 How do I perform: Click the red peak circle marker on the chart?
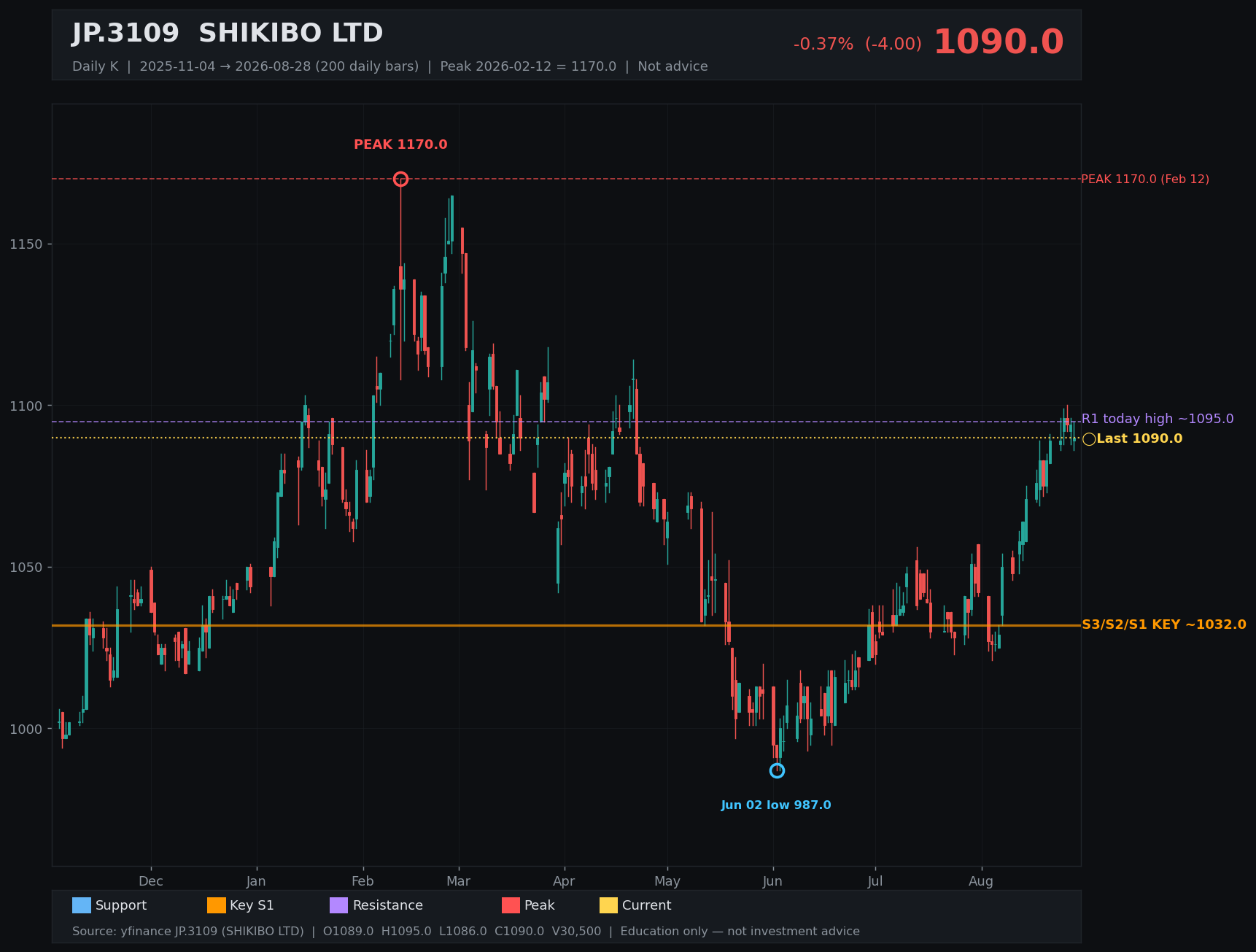click(400, 179)
